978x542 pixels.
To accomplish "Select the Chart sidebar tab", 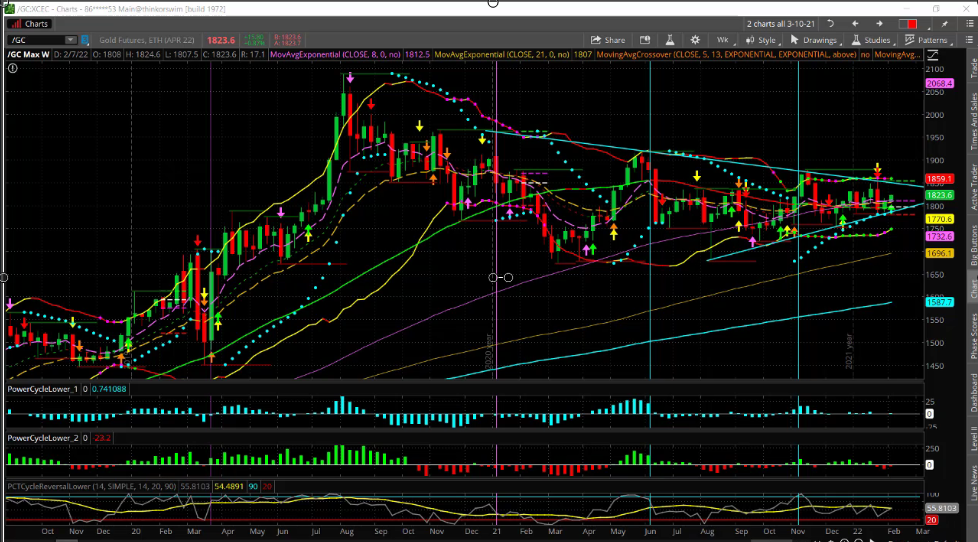I will coord(972,288).
